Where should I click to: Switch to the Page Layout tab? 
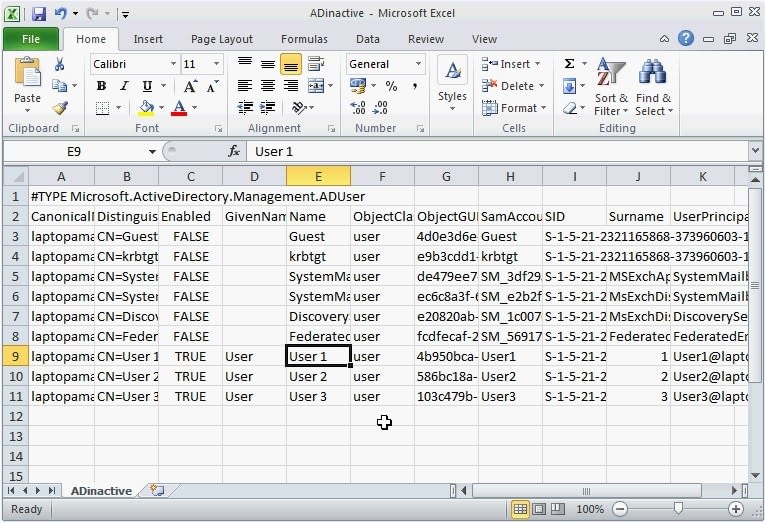tap(221, 39)
